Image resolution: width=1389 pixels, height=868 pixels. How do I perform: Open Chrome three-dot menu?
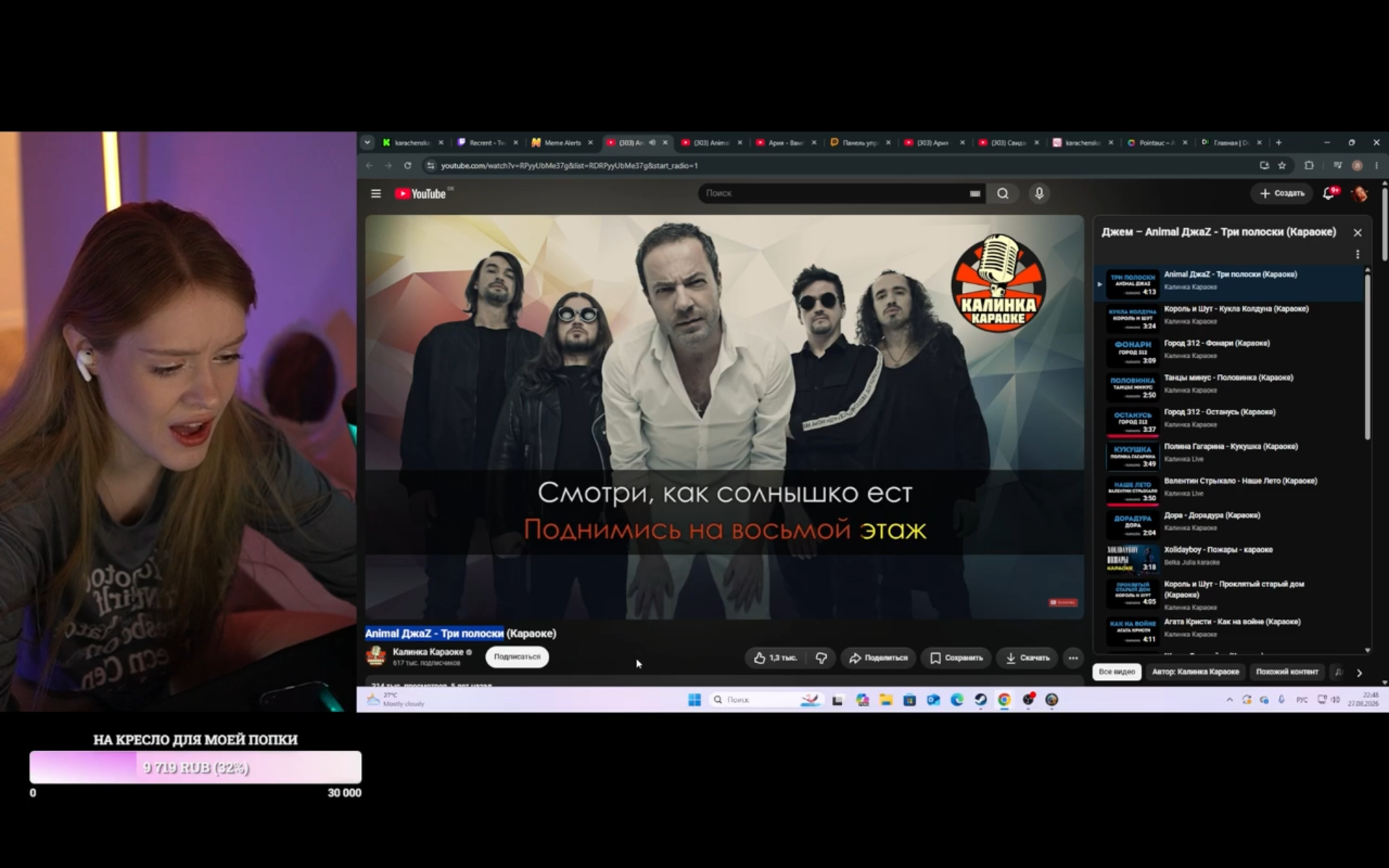point(1376,166)
